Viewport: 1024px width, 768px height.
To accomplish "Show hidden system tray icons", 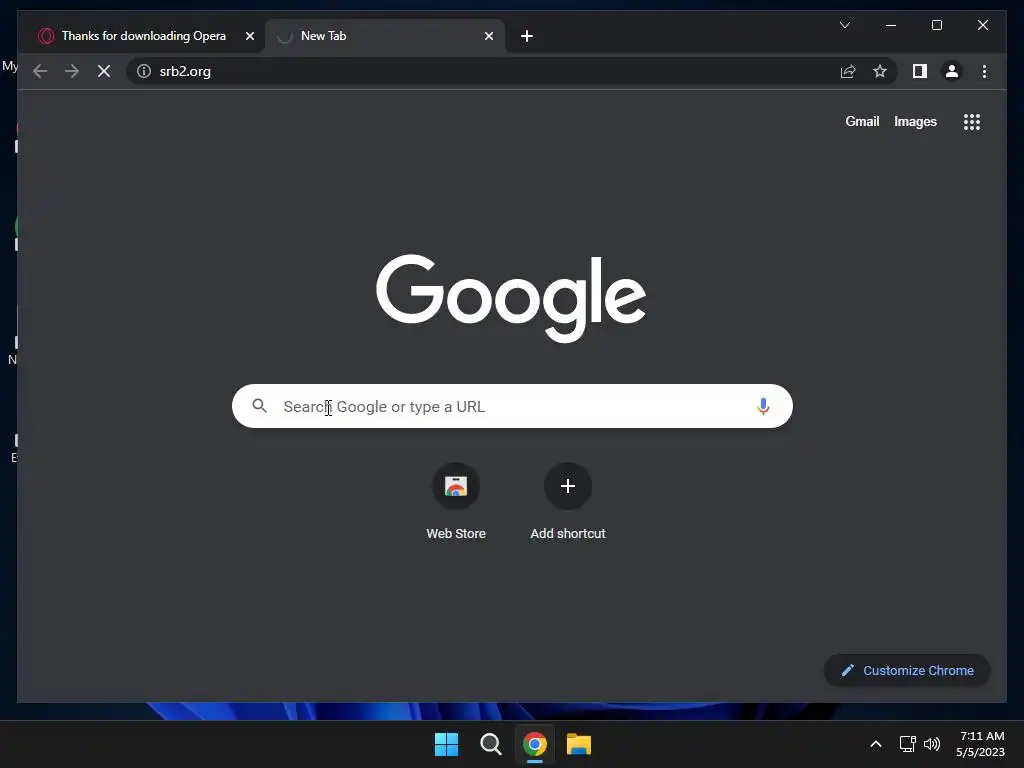I will (876, 744).
